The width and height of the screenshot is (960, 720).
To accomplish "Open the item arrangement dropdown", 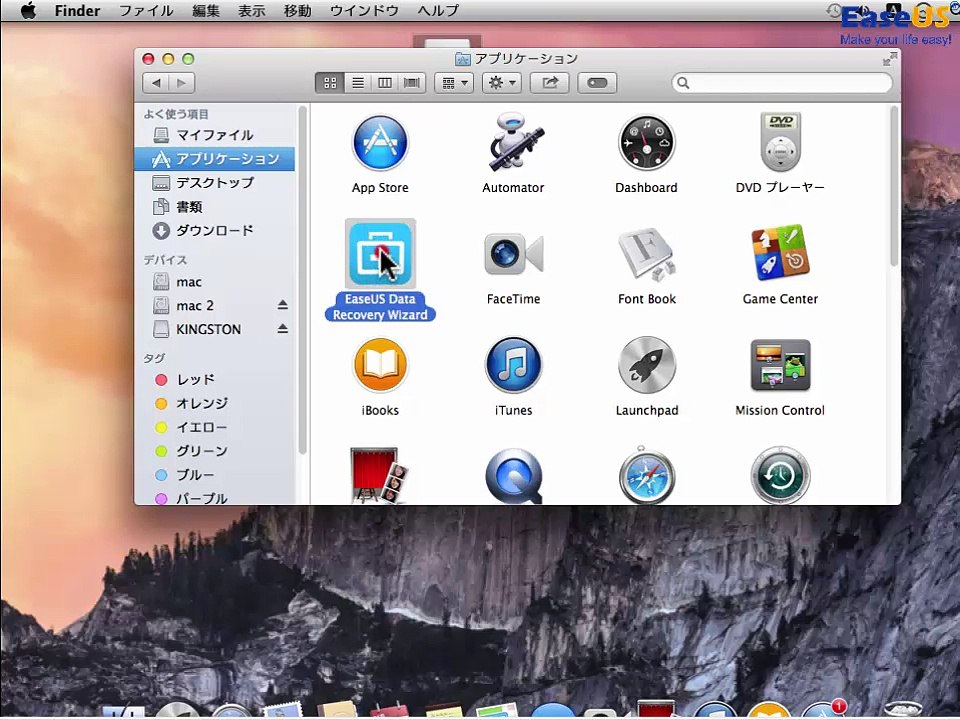I will tap(454, 83).
